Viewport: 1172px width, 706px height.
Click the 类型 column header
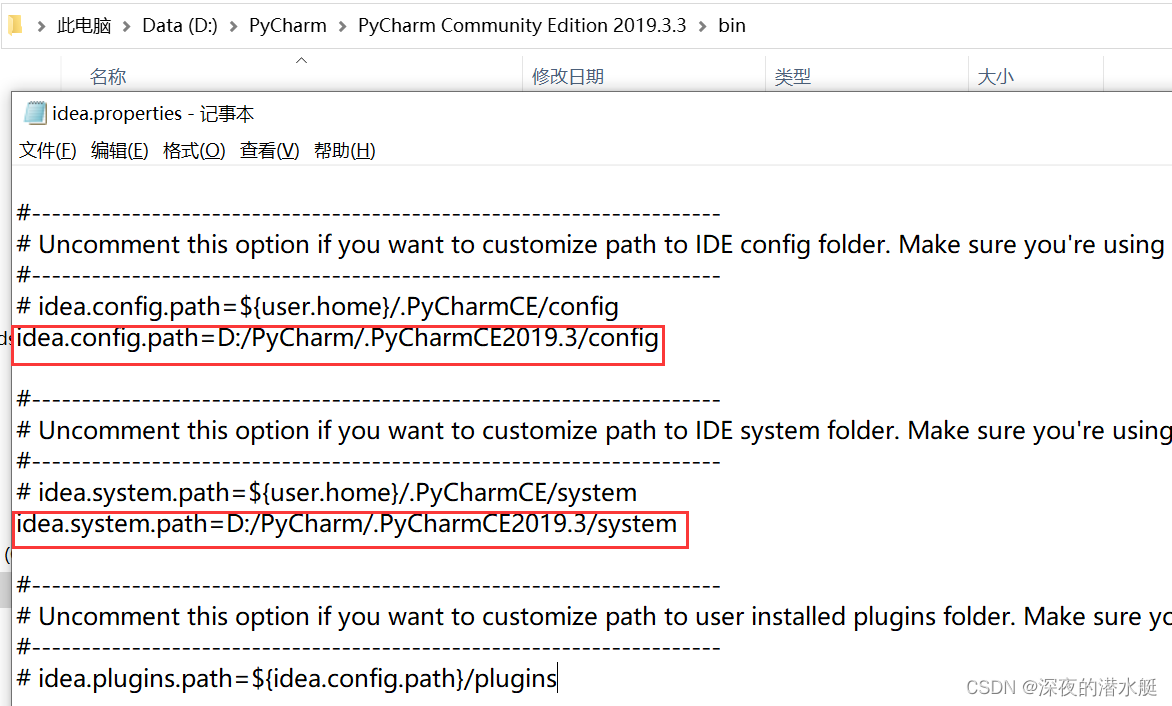point(793,76)
